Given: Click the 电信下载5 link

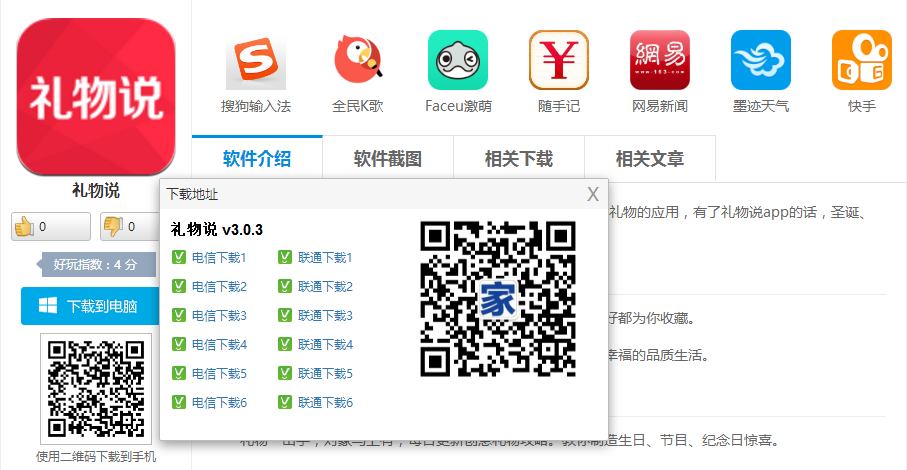Looking at the screenshot, I should [219, 373].
